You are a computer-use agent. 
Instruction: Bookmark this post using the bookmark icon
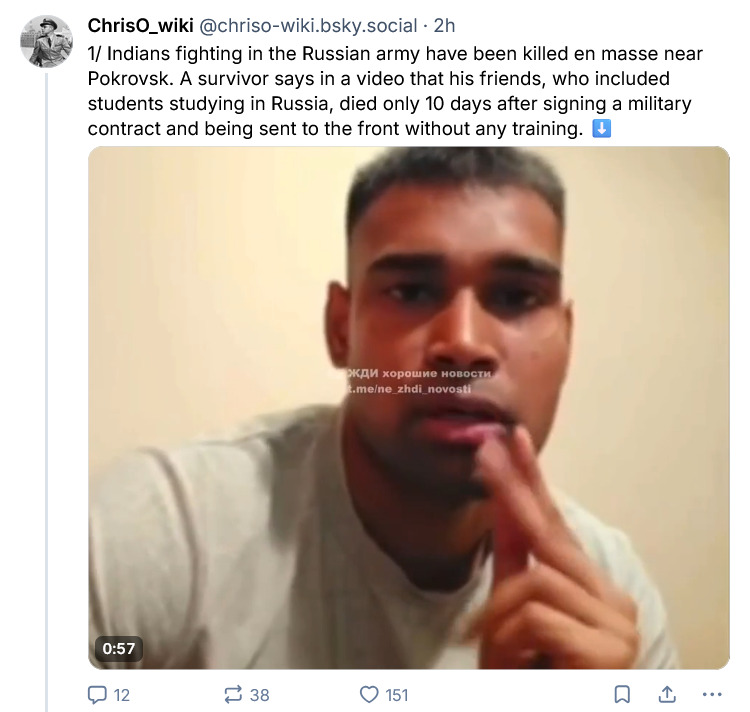pos(621,694)
